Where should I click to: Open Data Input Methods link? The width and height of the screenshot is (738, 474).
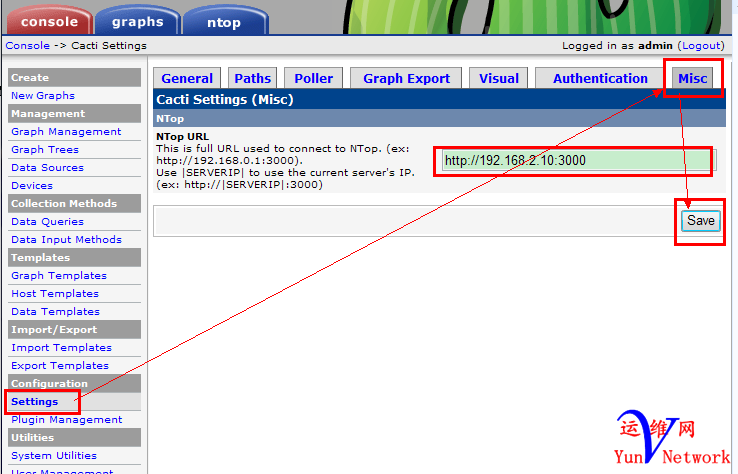click(66, 240)
